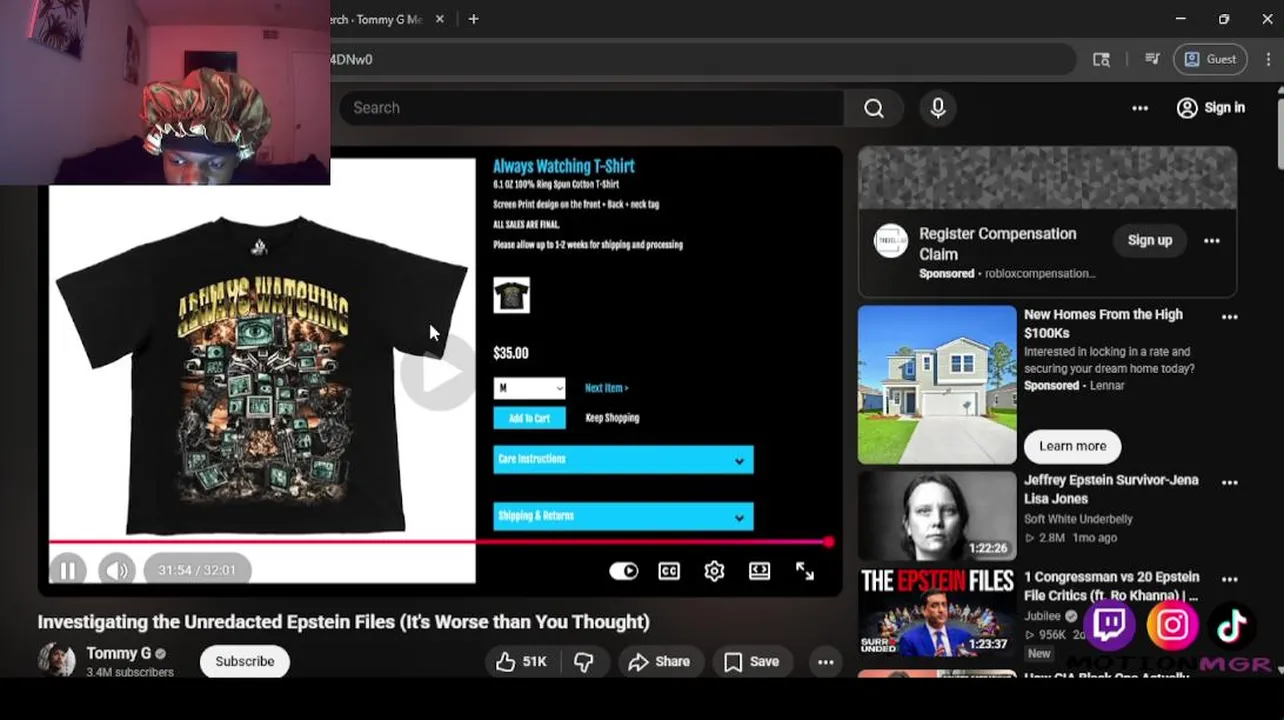Click the Chrome toolbar icon left of media controls

tap(1101, 59)
